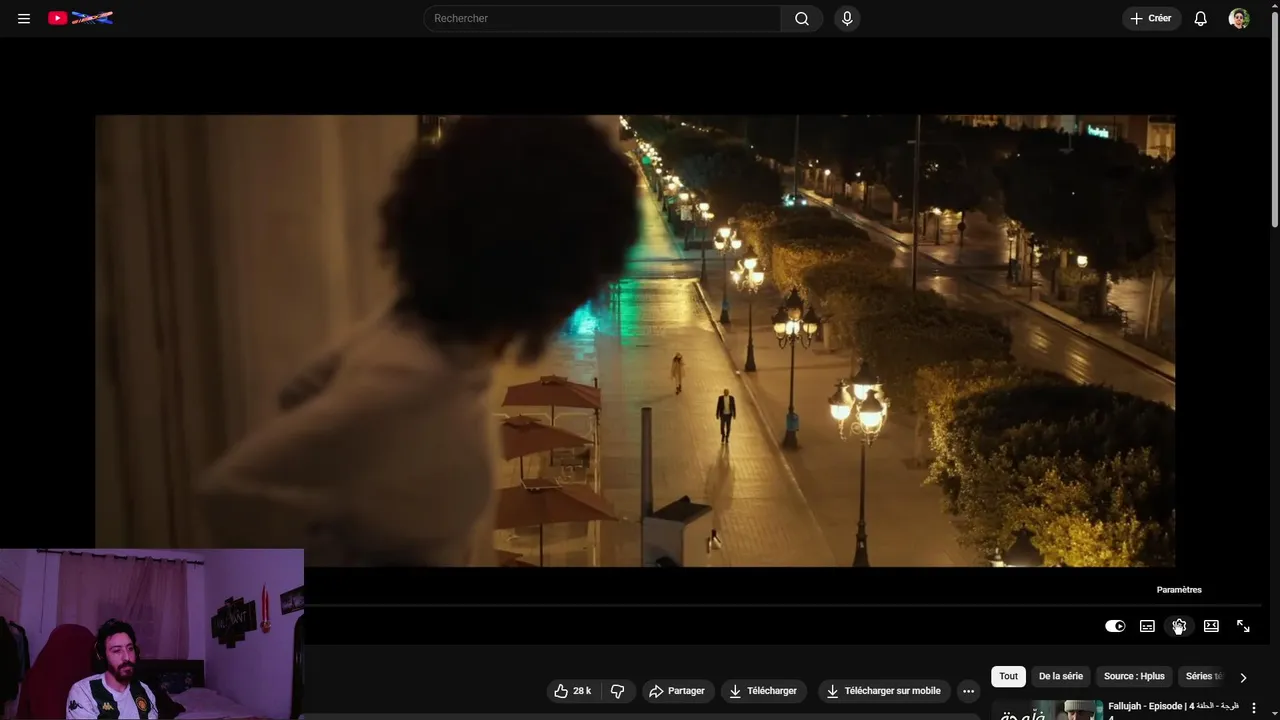Screen dimensions: 1280x720
Task: Switch to theater mode
Action: [x=1211, y=626]
